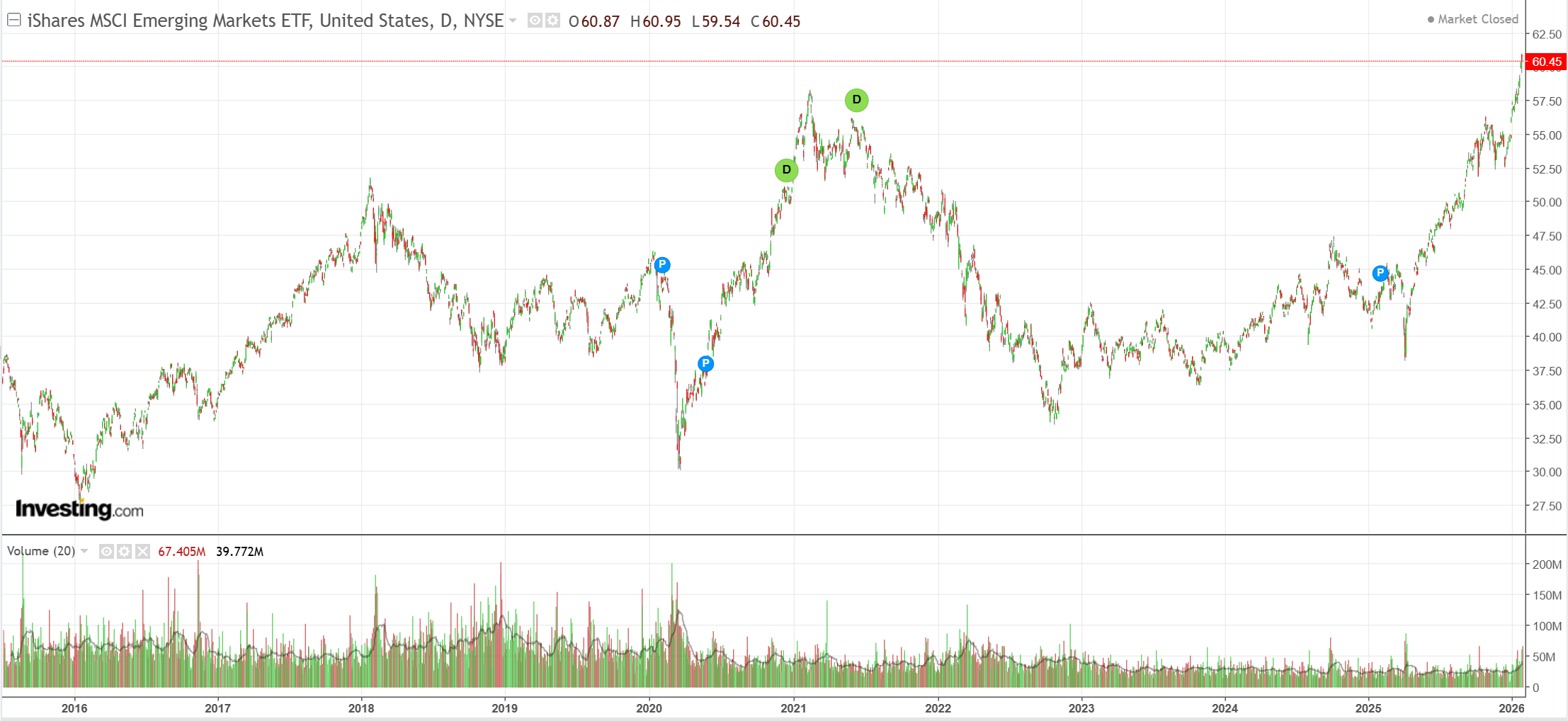Click the open value 60.87
The image size is (1568, 721).
(601, 21)
